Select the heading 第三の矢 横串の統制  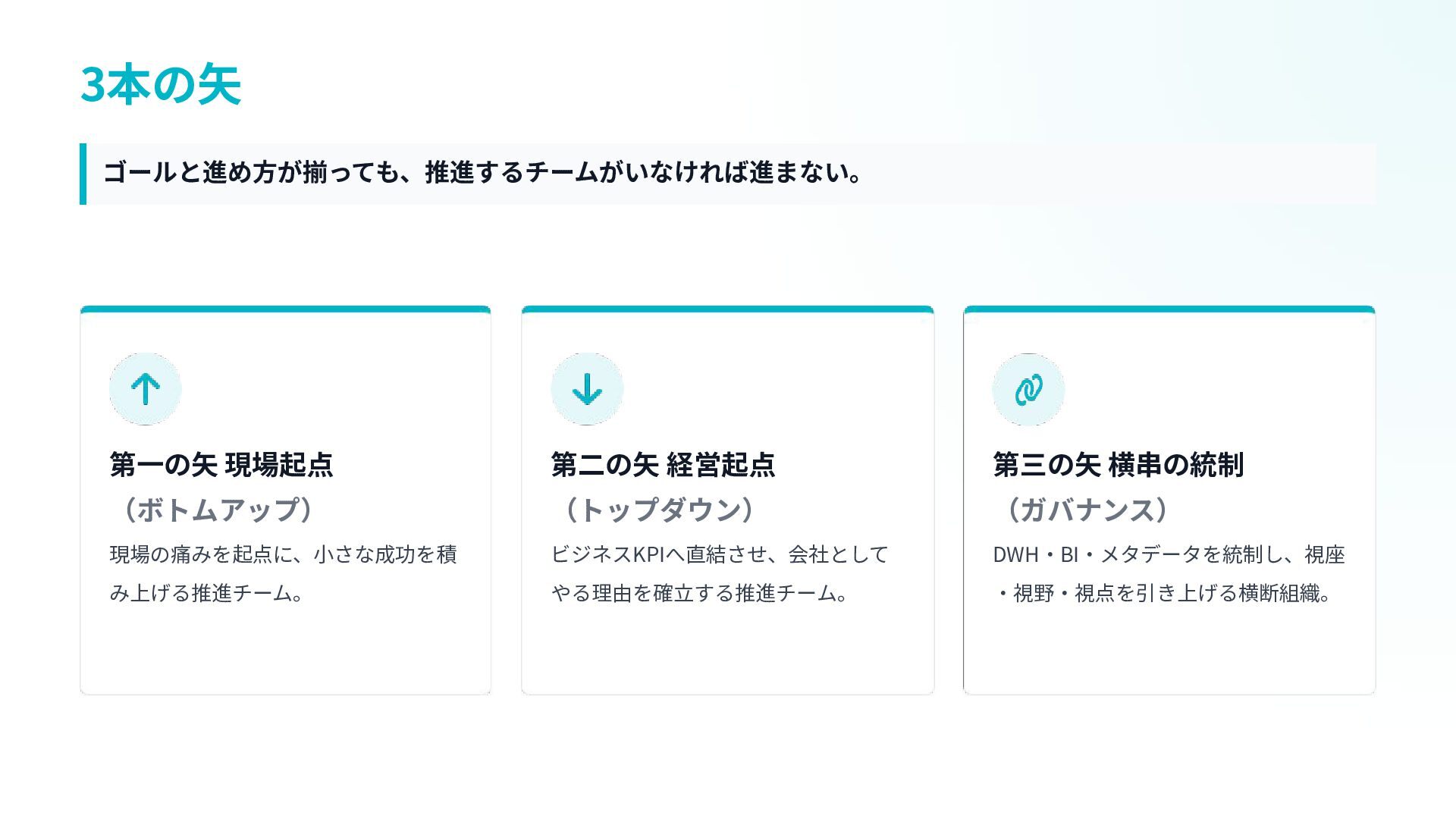coord(1118,465)
